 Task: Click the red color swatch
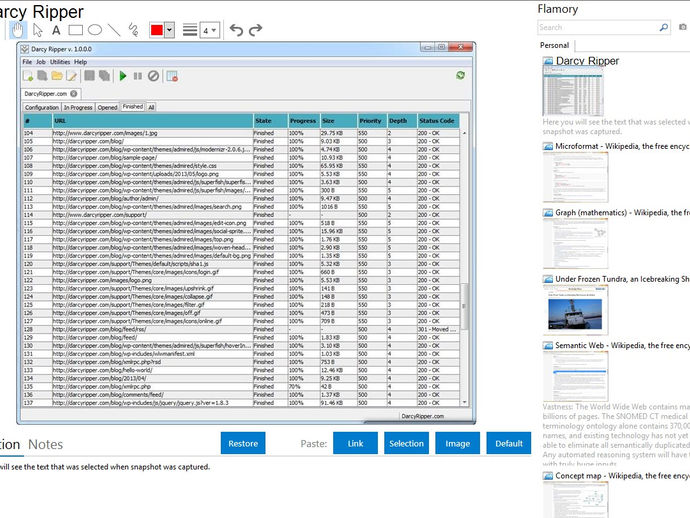pos(157,30)
